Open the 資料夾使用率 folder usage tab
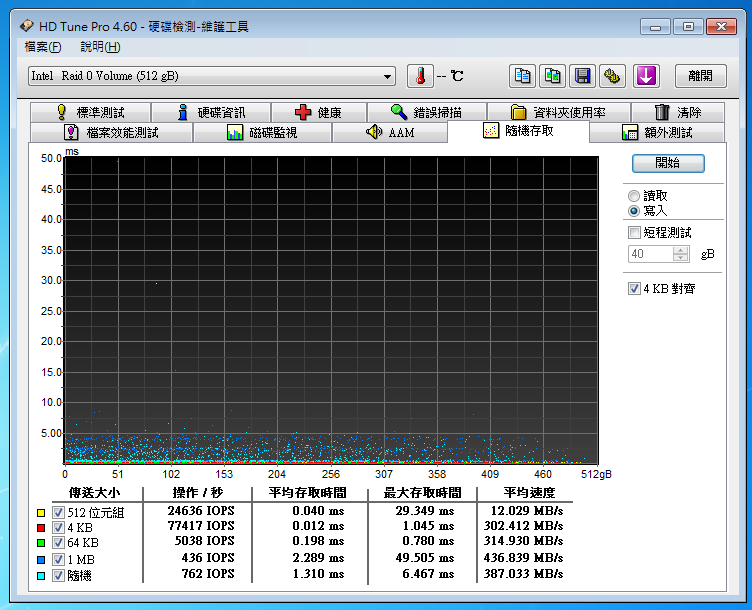The height and width of the screenshot is (610, 752). coord(559,112)
